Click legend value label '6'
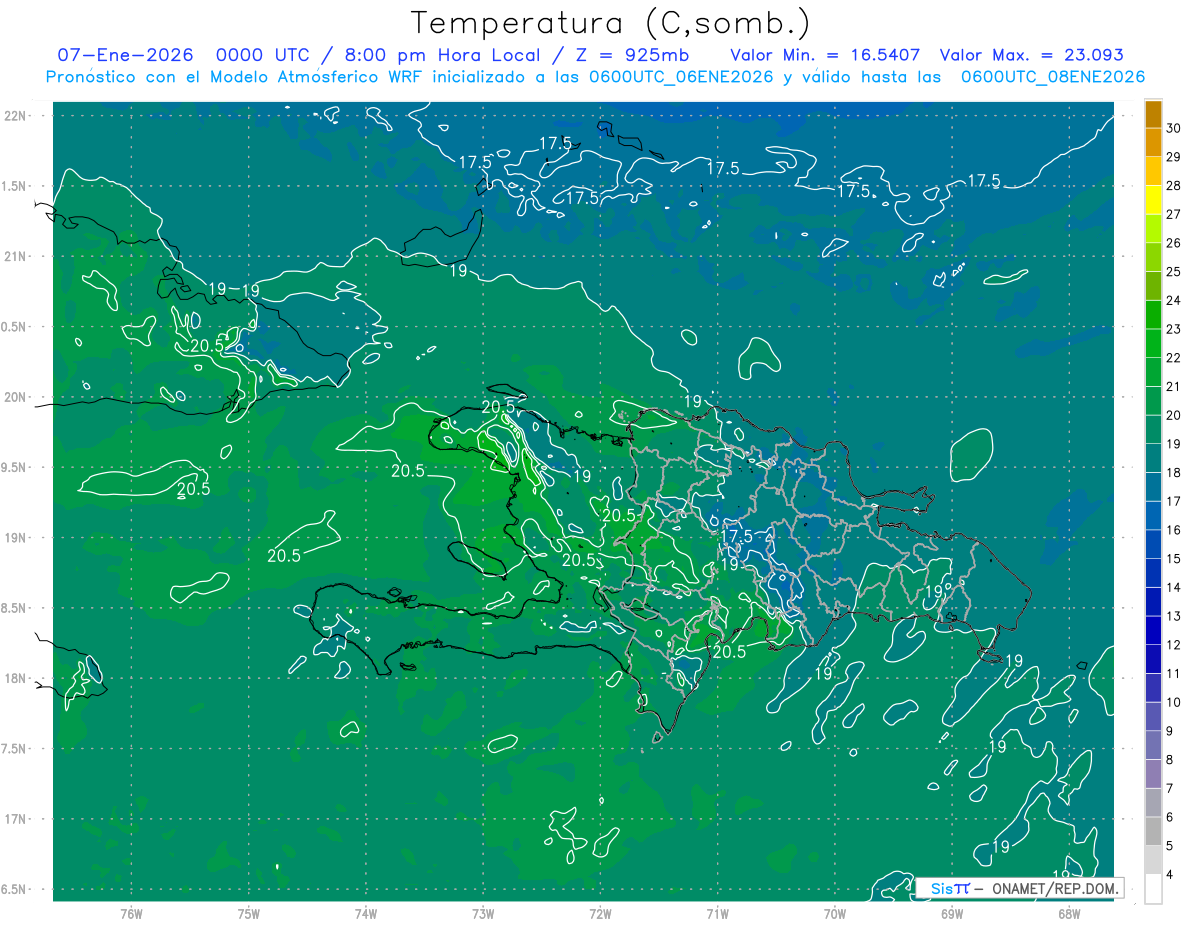1200x927 pixels. tap(1171, 816)
